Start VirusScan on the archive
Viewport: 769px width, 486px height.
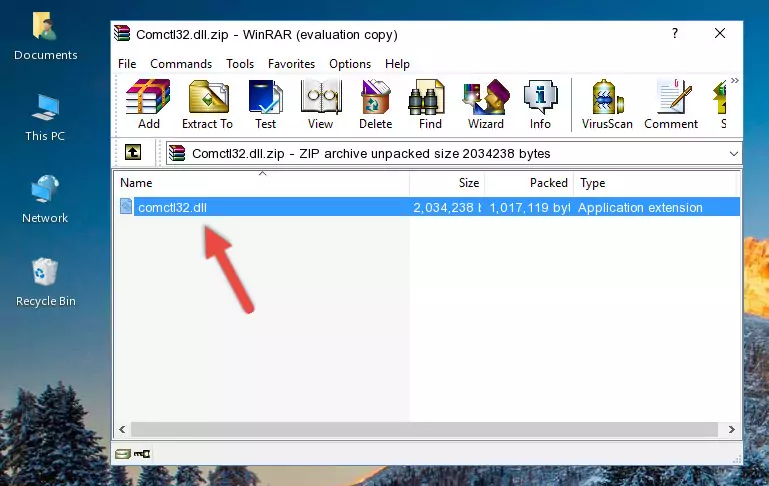(607, 104)
